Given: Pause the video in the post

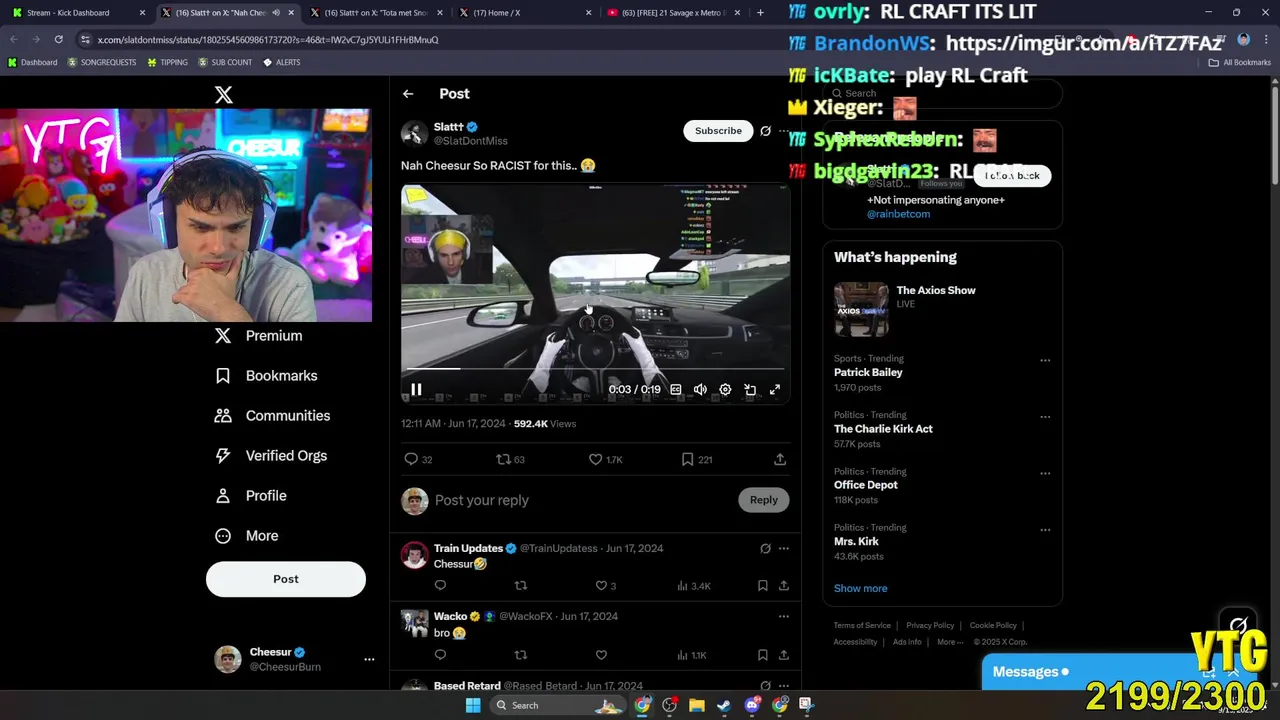Looking at the screenshot, I should (416, 390).
